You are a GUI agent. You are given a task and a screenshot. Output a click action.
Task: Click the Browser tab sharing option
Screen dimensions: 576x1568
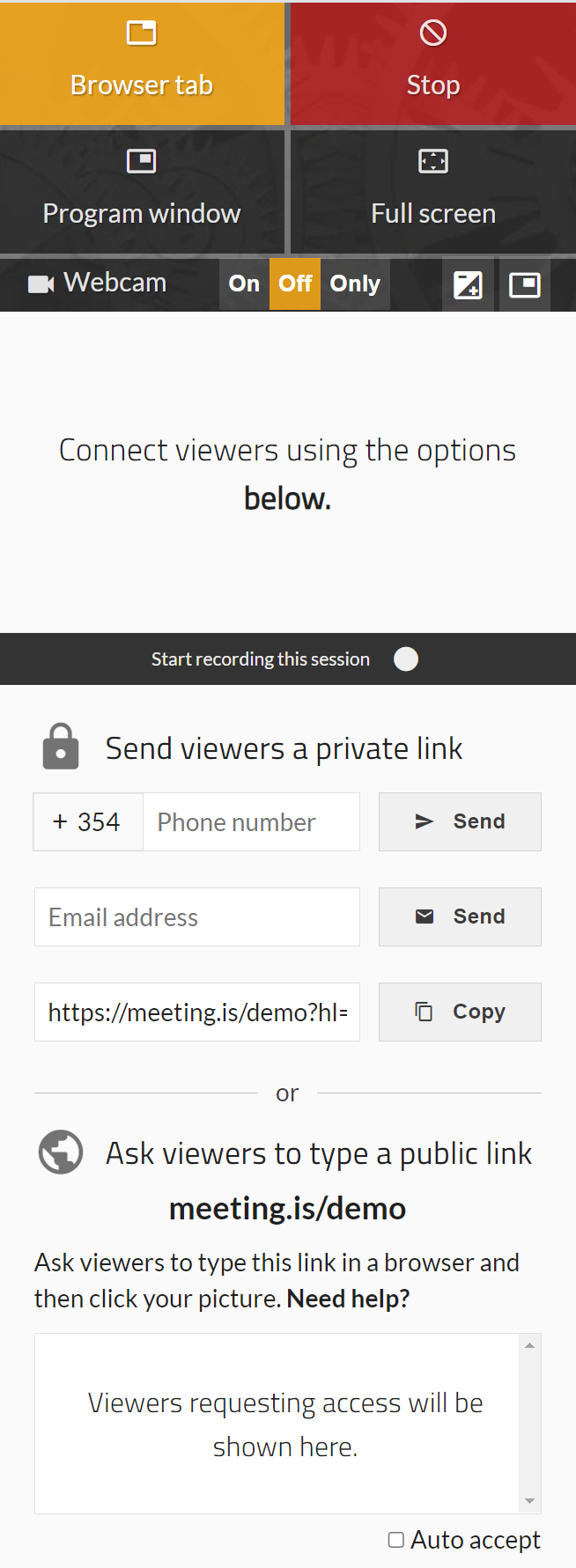[x=142, y=63]
